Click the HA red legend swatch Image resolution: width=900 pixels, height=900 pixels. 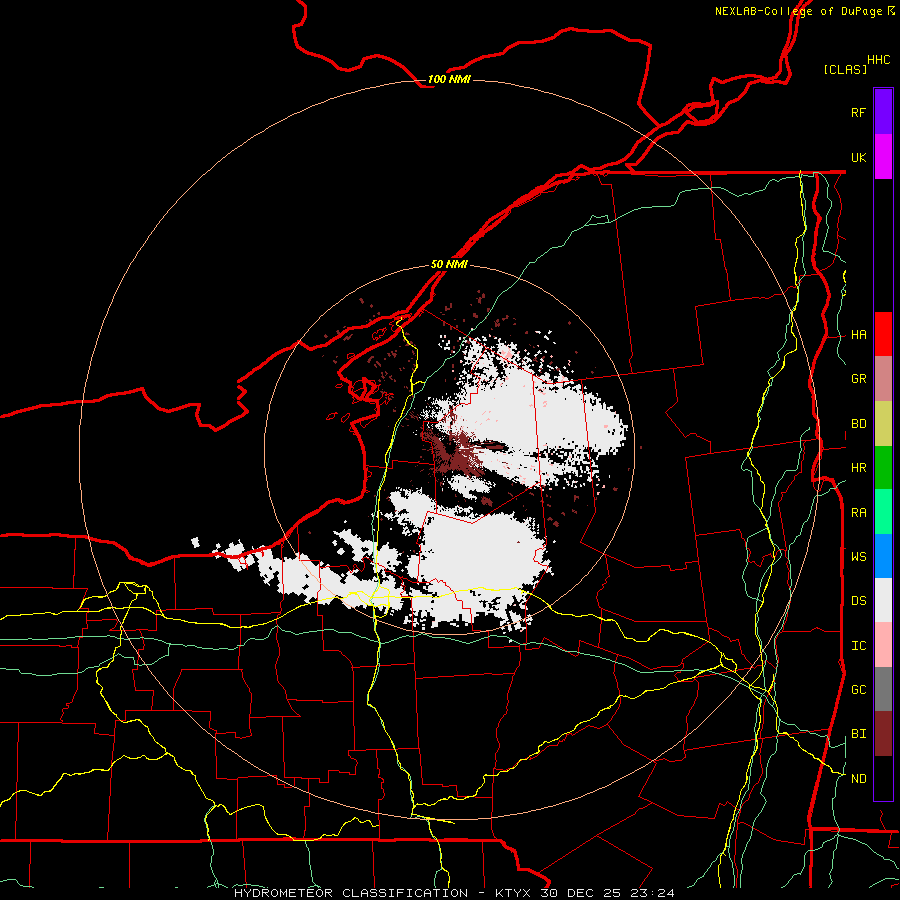[x=883, y=334]
